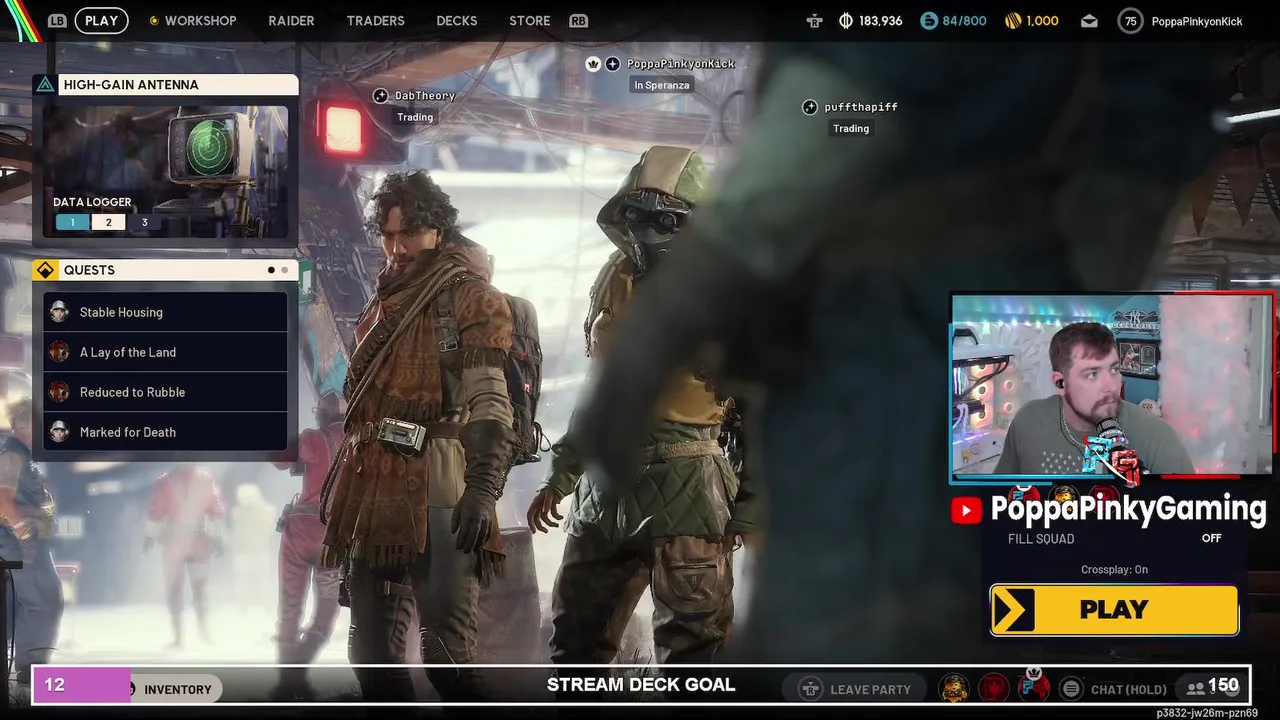Click the A Lay of the Land portrait icon
The width and height of the screenshot is (1280, 720).
point(59,352)
